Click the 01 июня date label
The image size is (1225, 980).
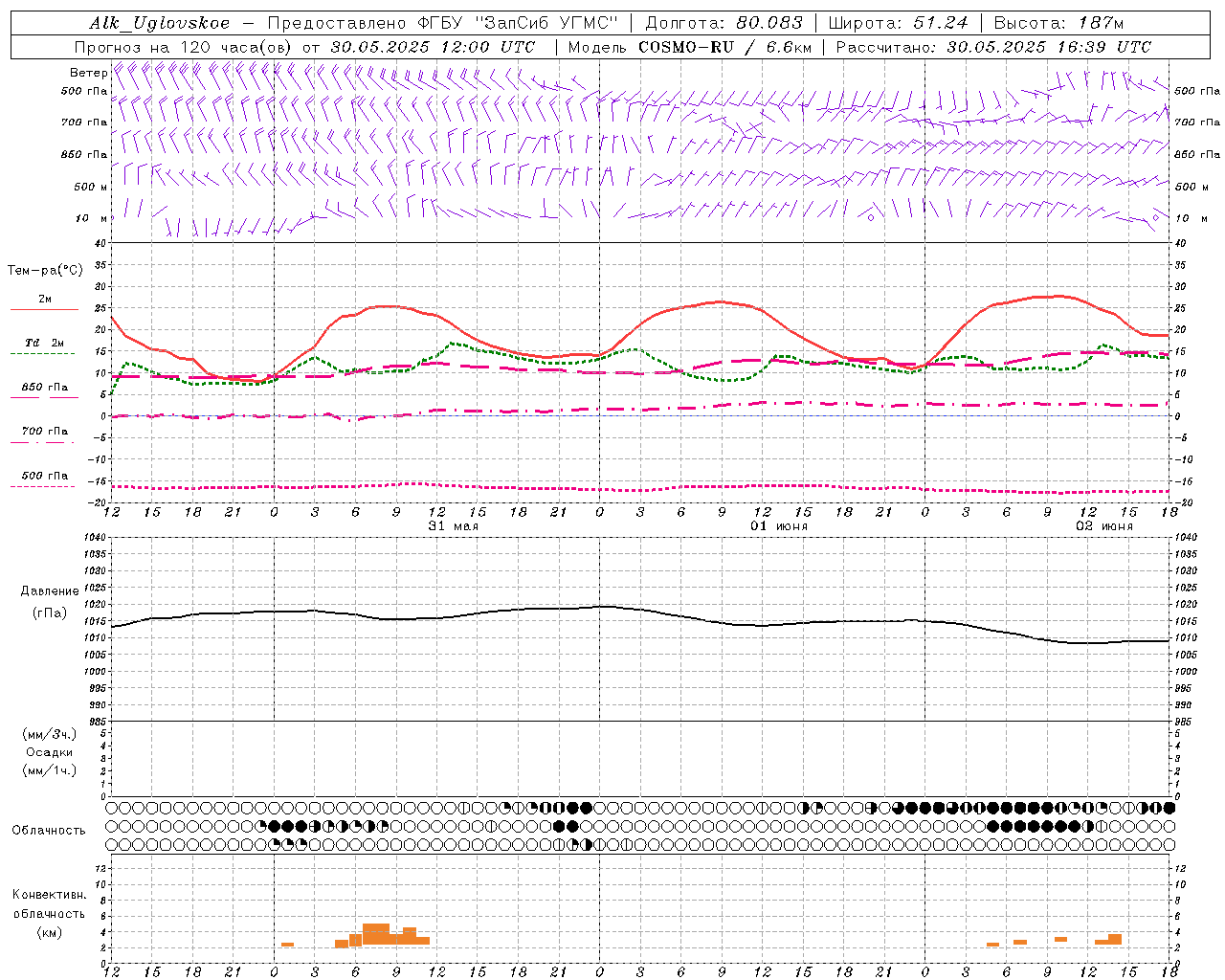tap(779, 526)
